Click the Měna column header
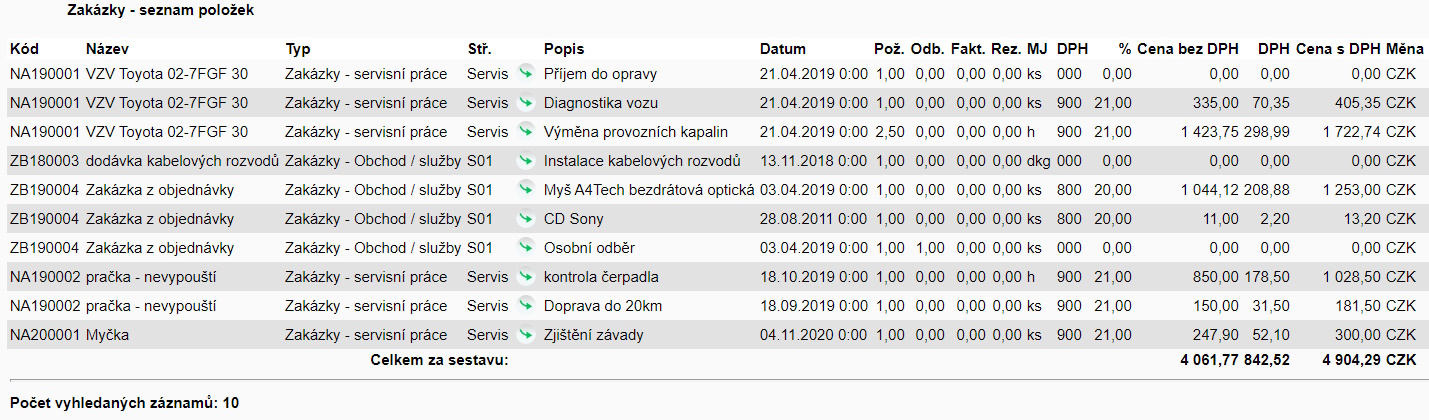The width and height of the screenshot is (1429, 420). click(x=1404, y=48)
